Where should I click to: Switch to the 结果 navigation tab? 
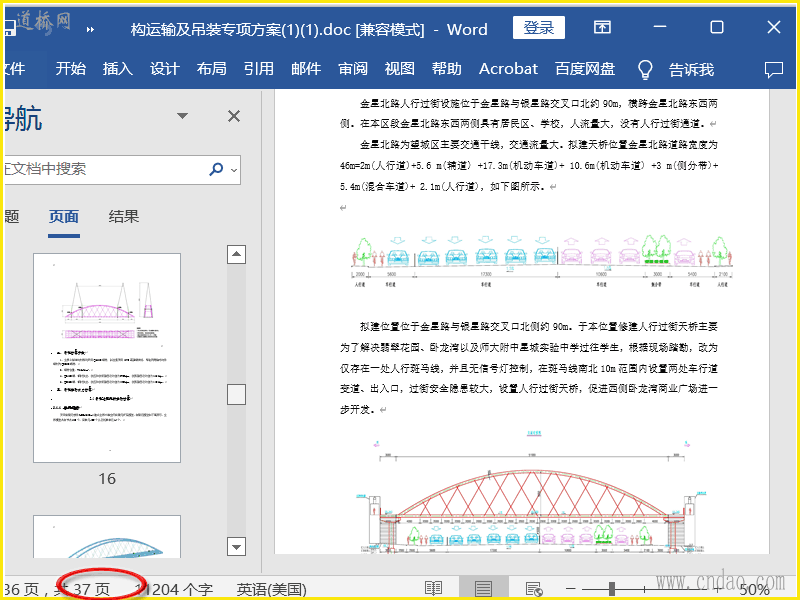(123, 216)
